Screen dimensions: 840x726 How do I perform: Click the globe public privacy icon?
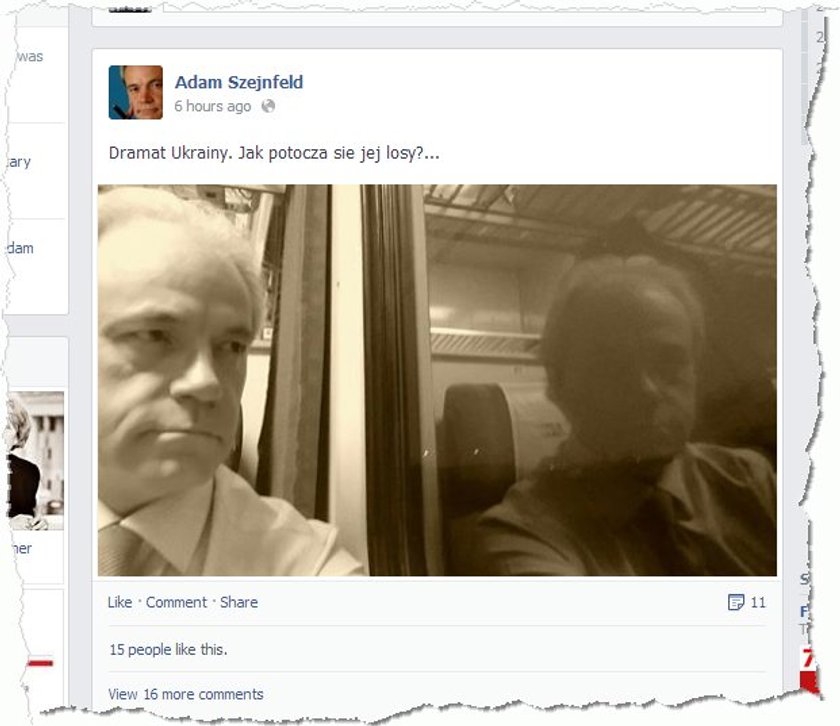268,106
